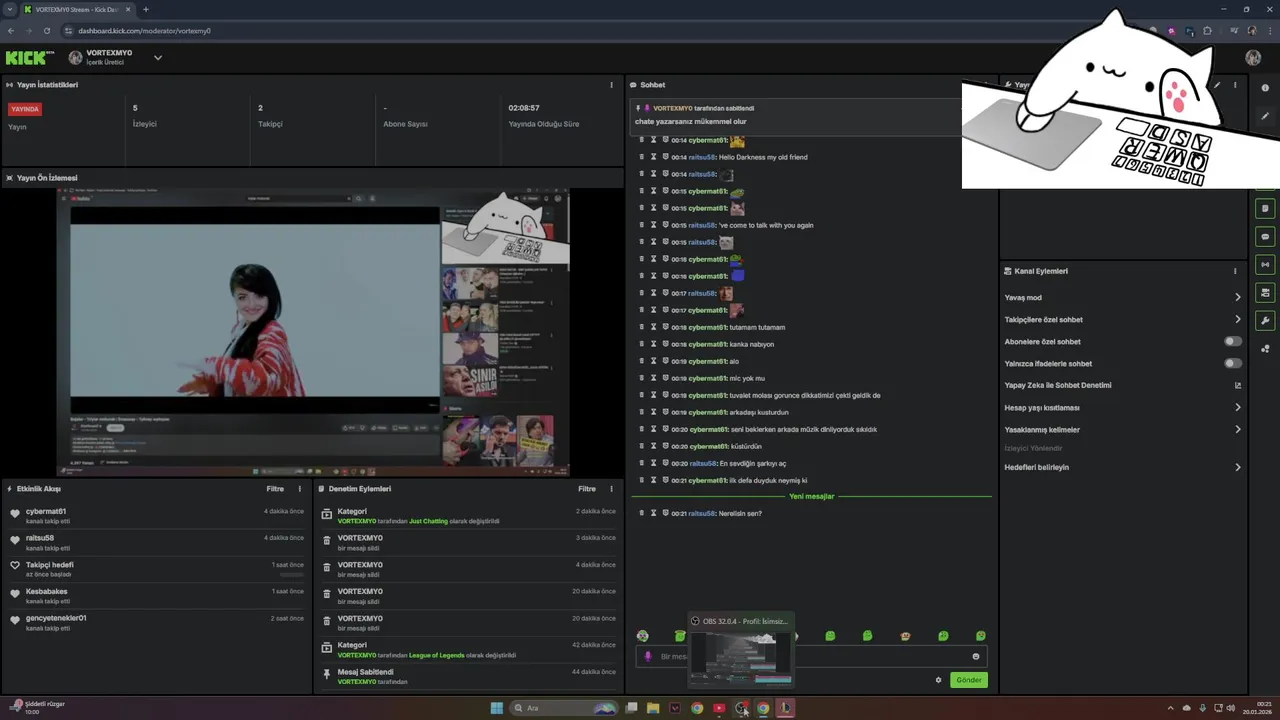Viewport: 1280px width, 720px height.
Task: Toggle Abonelere özel sohbet switch
Action: 1233,342
